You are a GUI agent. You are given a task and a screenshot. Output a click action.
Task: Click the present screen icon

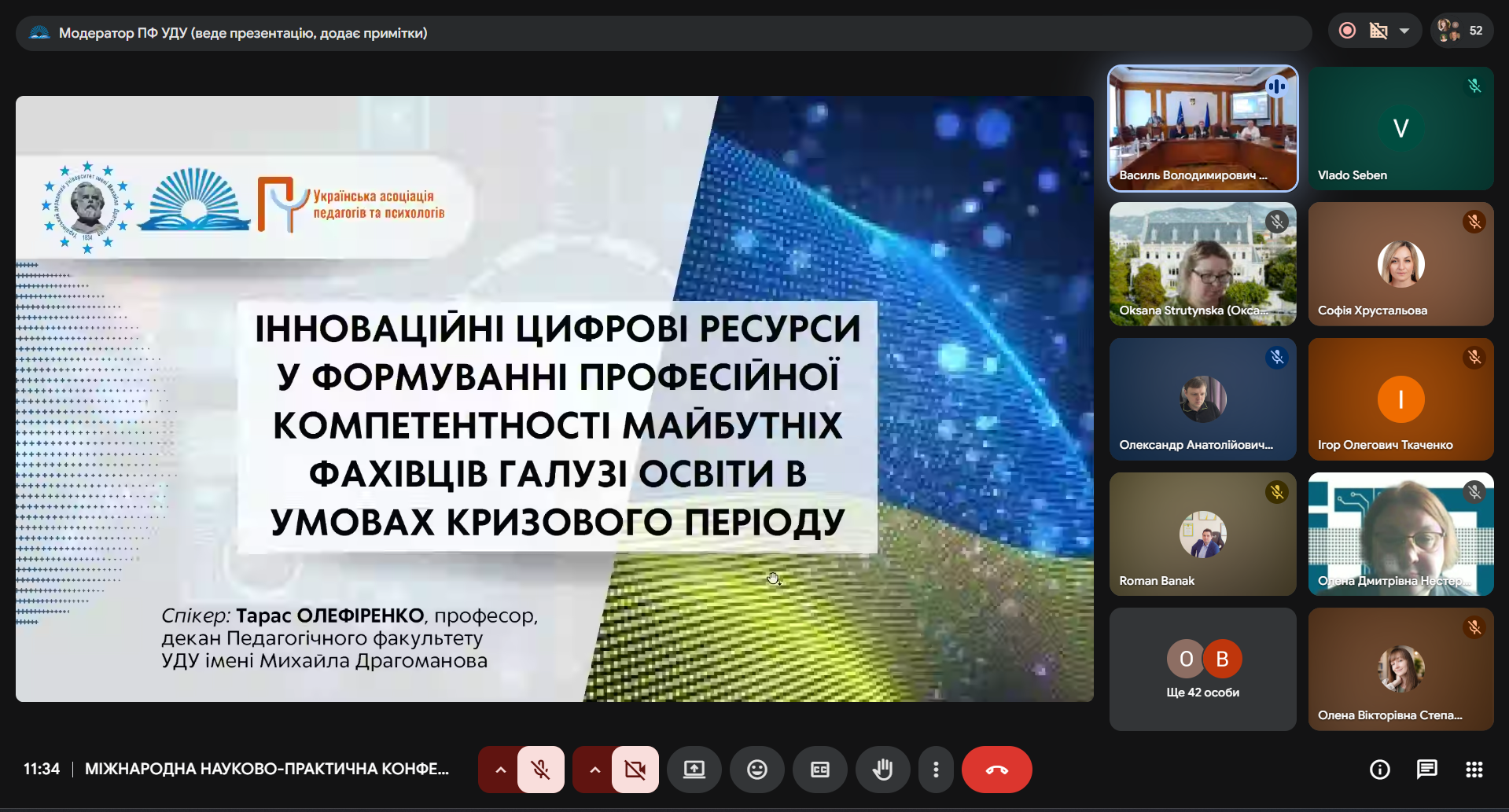pyautogui.click(x=694, y=770)
